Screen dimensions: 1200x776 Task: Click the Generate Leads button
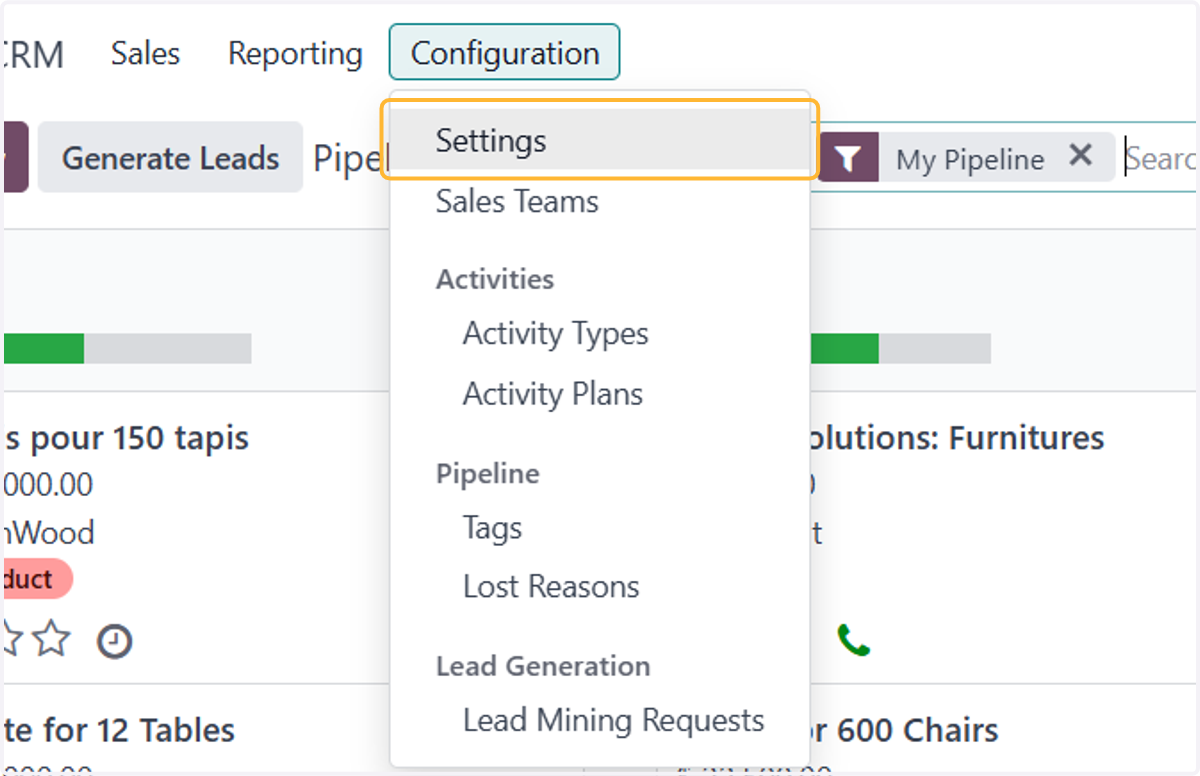coord(171,158)
